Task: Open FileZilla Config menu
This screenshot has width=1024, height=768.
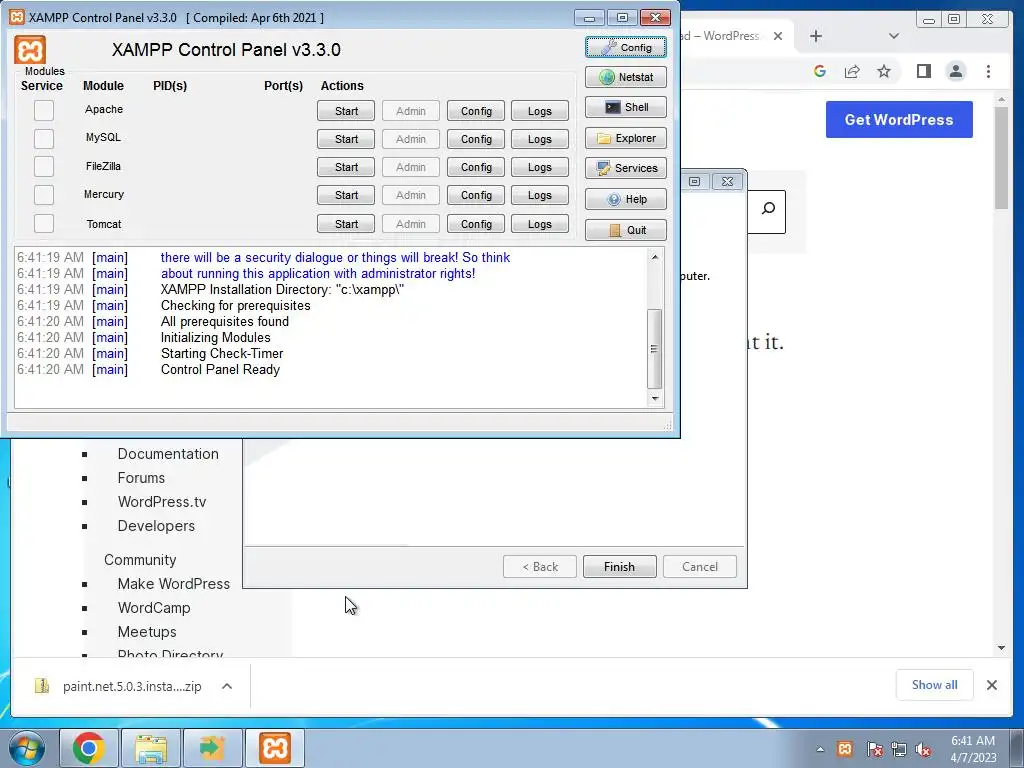Action: tap(476, 167)
